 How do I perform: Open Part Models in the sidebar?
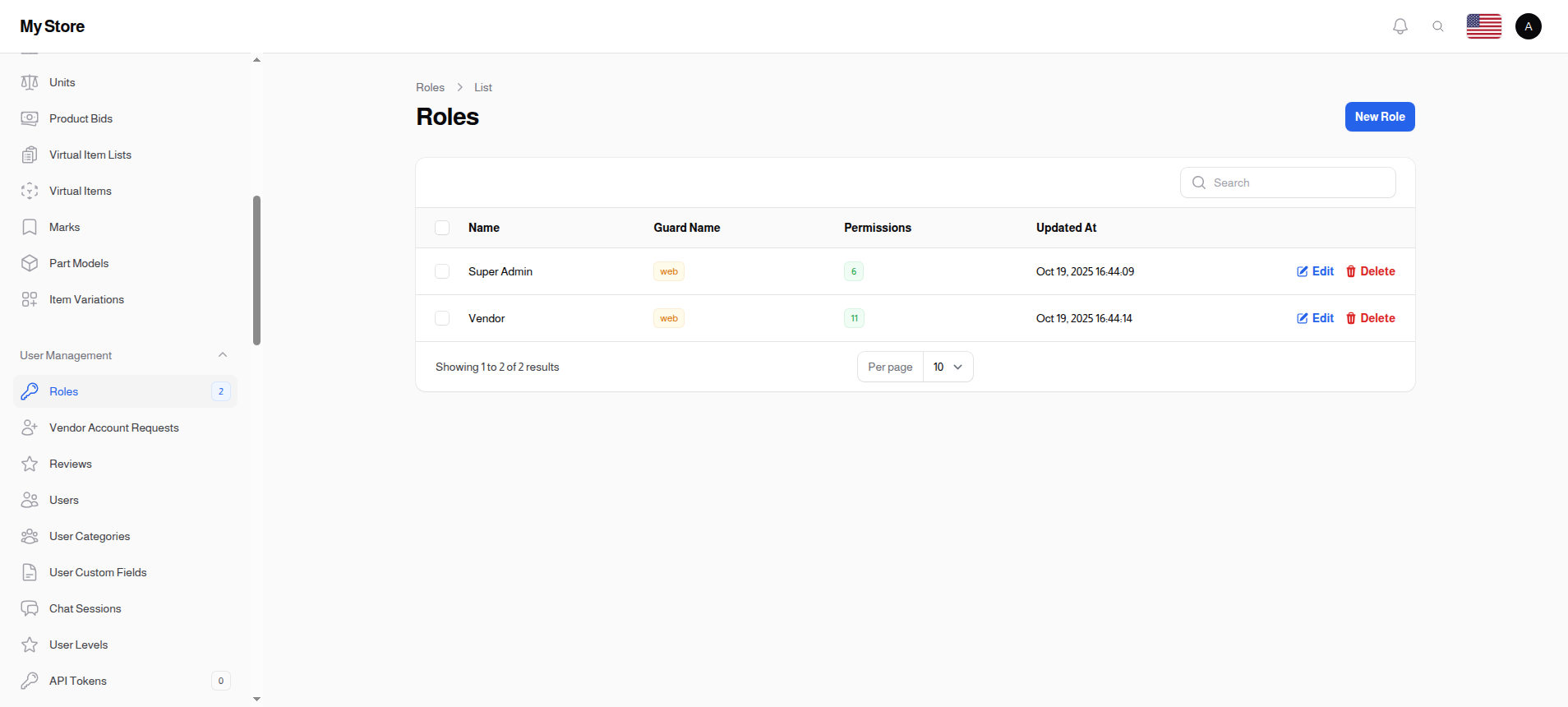click(x=125, y=263)
